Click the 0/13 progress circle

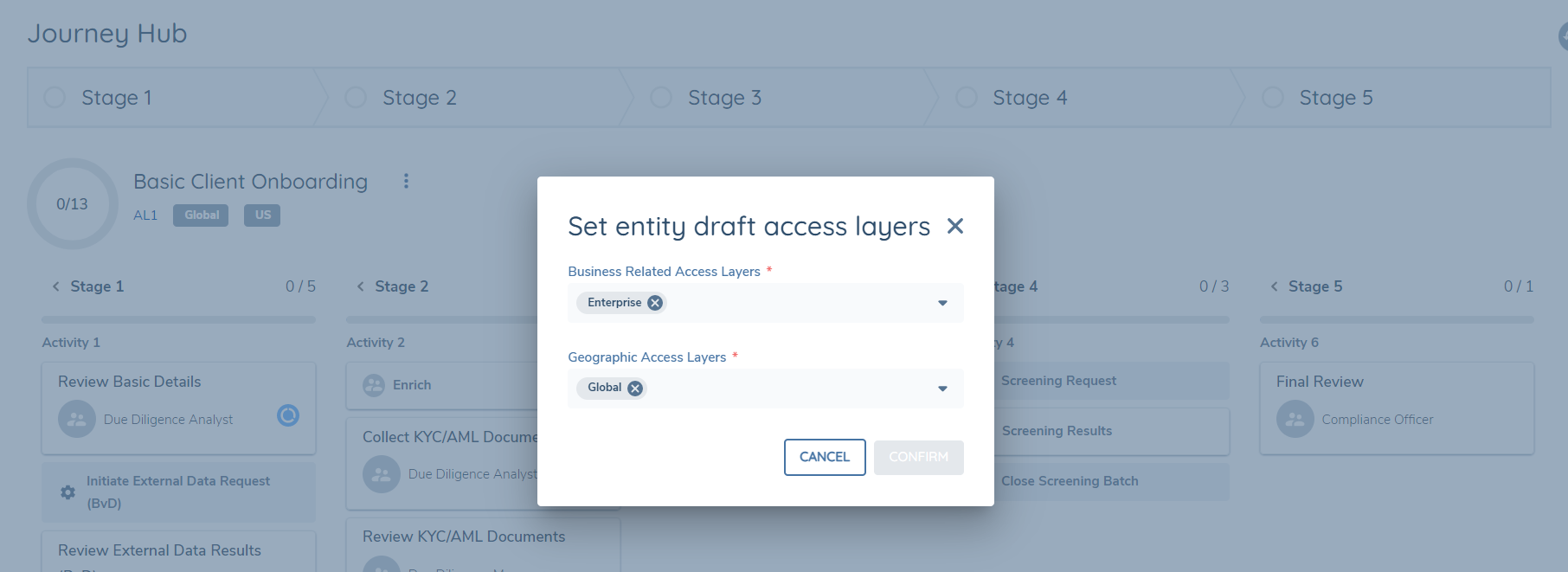pyautogui.click(x=73, y=204)
